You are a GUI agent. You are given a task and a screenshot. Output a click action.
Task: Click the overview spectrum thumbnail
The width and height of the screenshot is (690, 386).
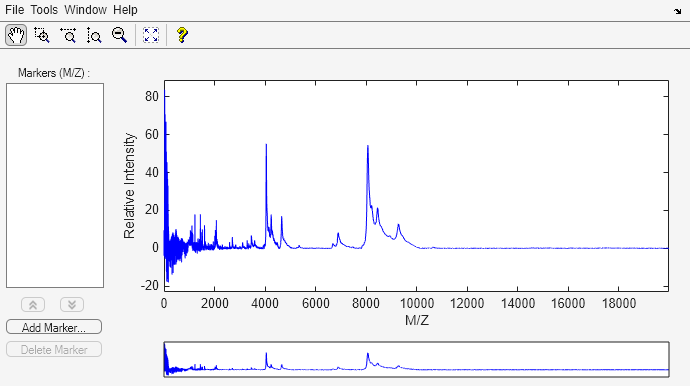pos(416,359)
